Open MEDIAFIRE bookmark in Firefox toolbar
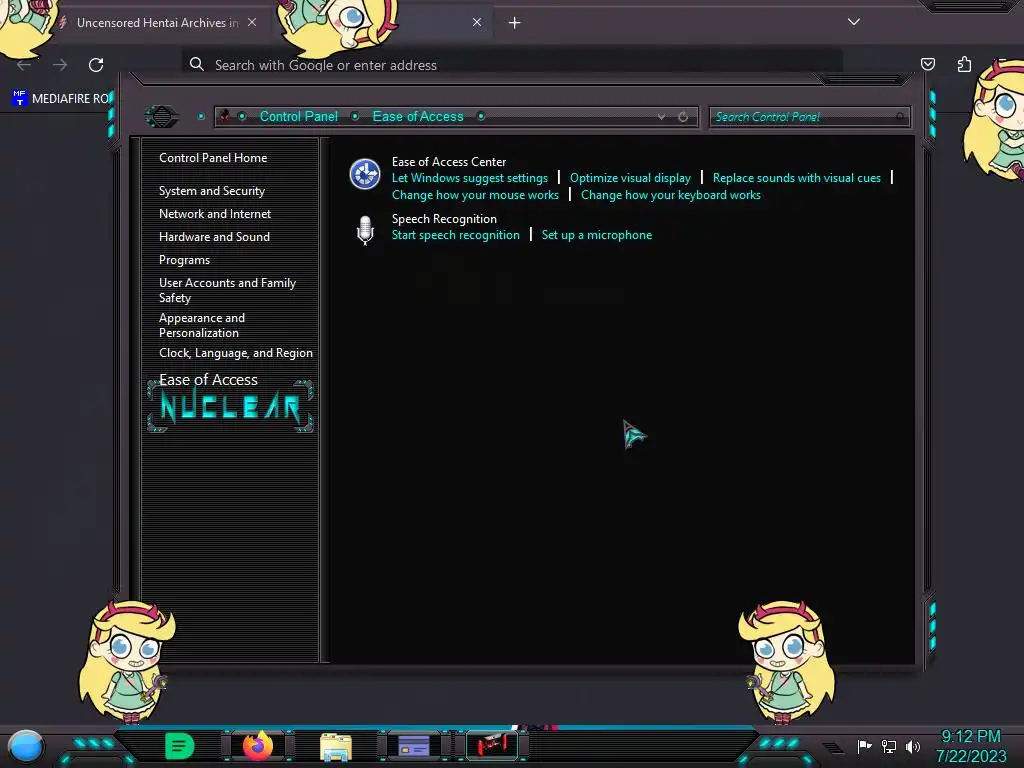The image size is (1024, 768). point(62,99)
